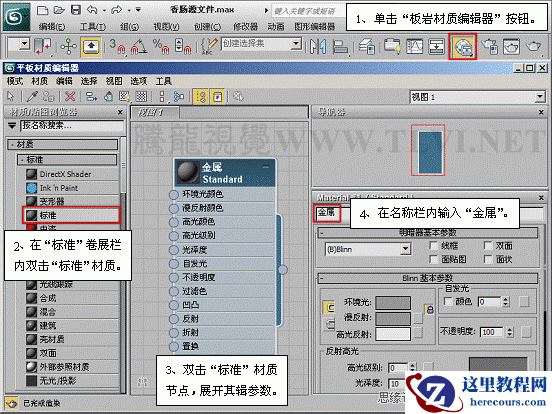
Task: Toggle the 颜色 self-illumination color checkbox
Action: click(448, 302)
